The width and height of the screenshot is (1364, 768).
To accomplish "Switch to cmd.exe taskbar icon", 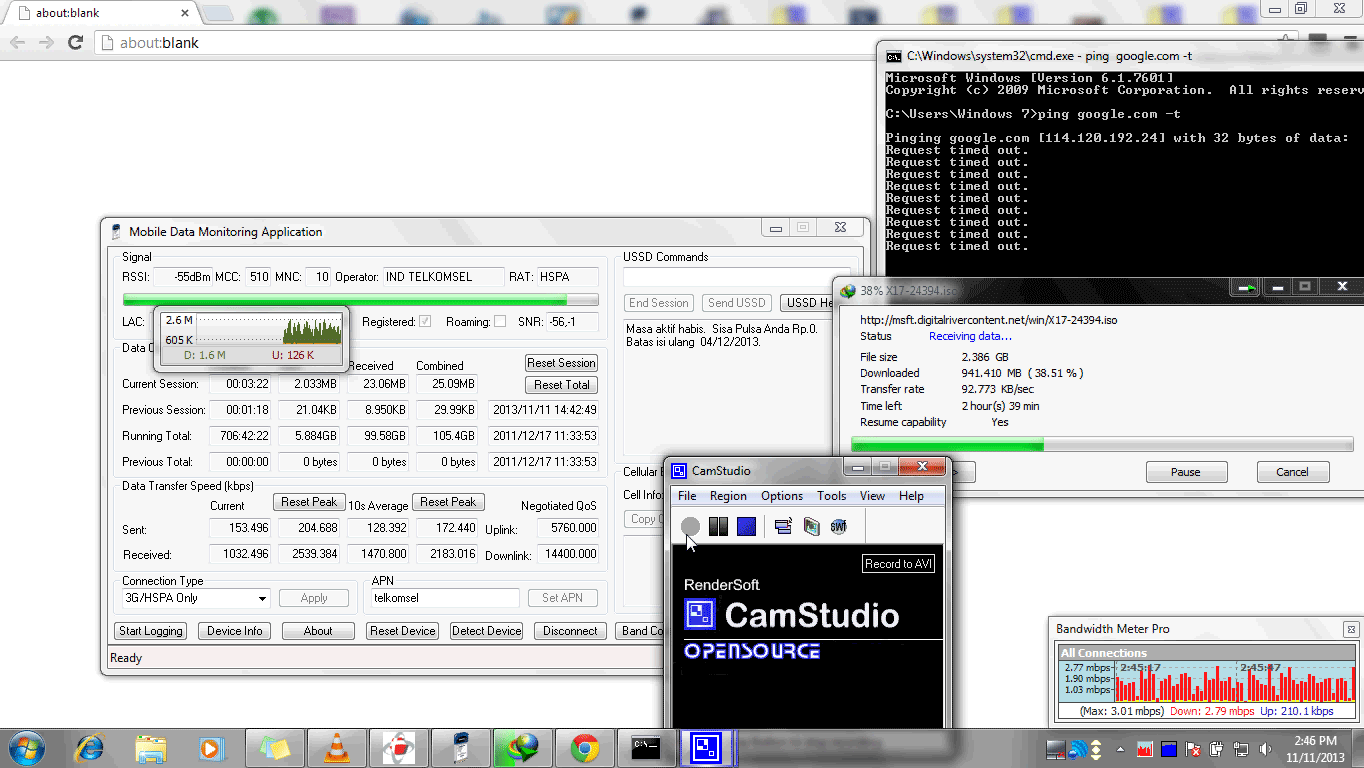I will [647, 747].
